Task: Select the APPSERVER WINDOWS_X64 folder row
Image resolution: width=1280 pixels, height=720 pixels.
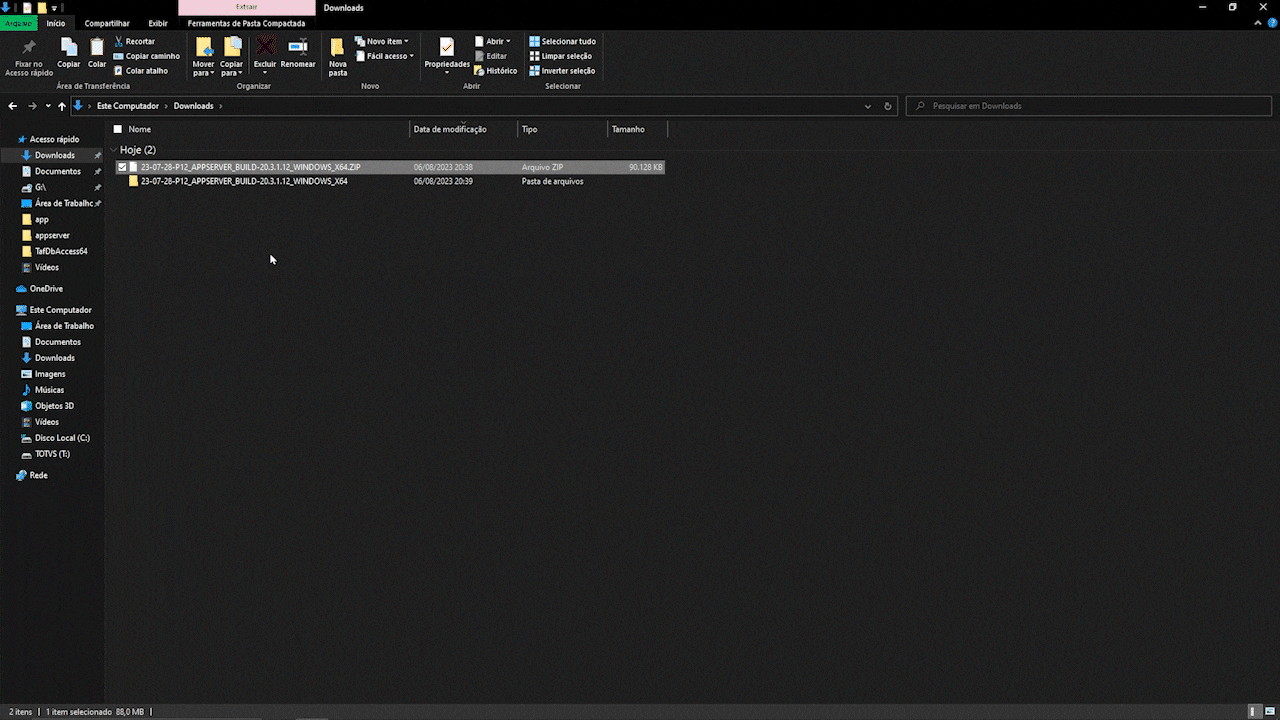Action: pos(390,181)
